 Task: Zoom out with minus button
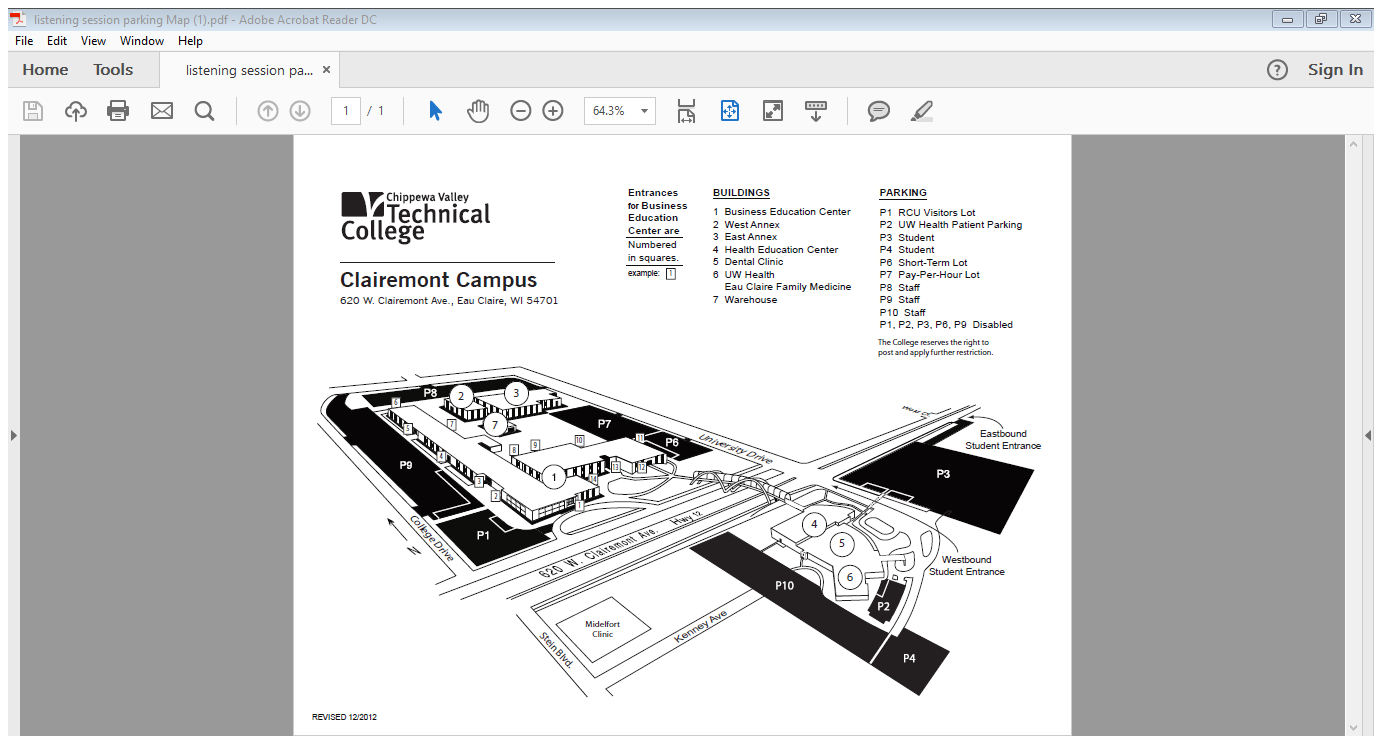[x=520, y=111]
